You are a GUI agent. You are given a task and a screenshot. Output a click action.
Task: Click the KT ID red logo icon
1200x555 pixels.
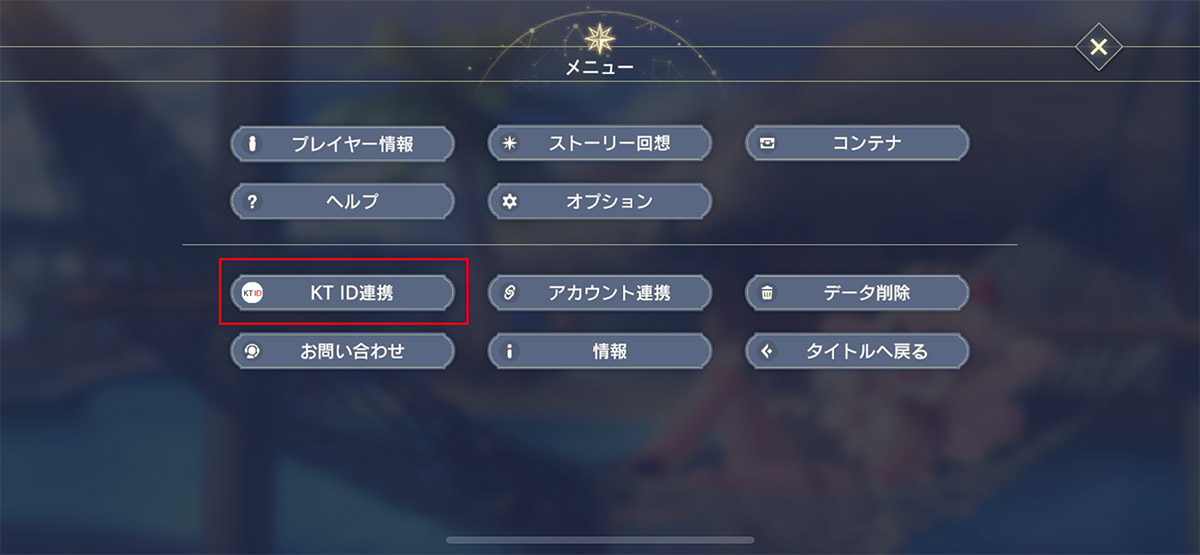[252, 293]
